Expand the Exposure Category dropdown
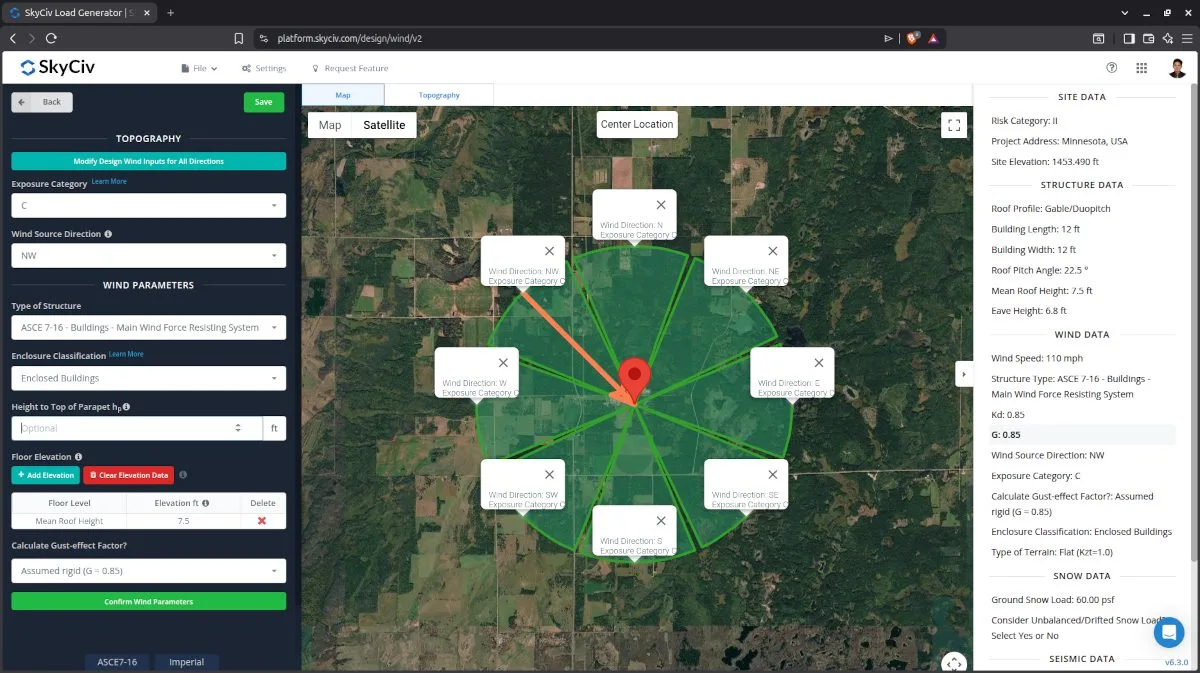 [148, 205]
